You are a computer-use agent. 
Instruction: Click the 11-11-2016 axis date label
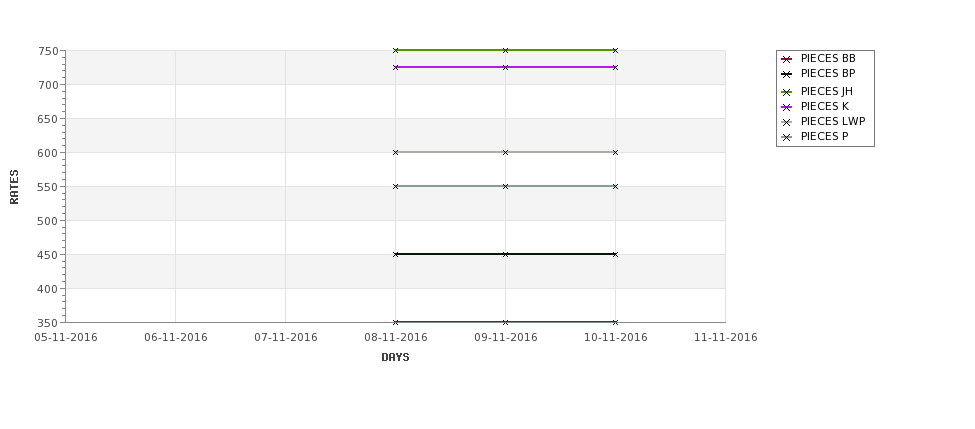[726, 338]
